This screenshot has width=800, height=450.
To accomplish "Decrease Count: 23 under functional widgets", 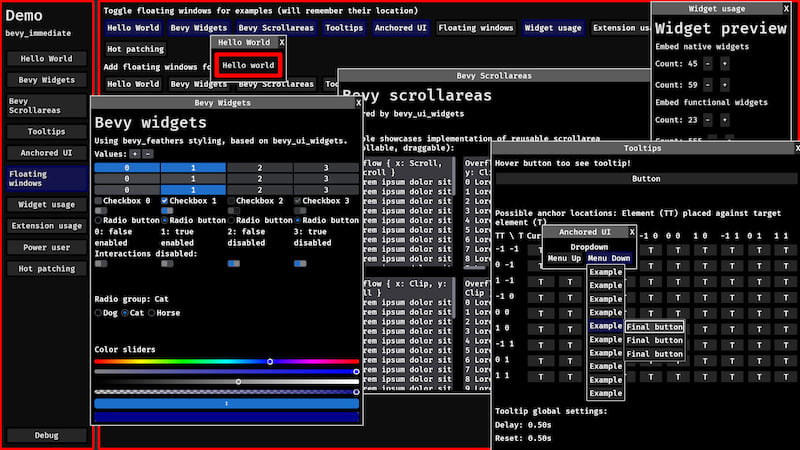I will pos(708,120).
